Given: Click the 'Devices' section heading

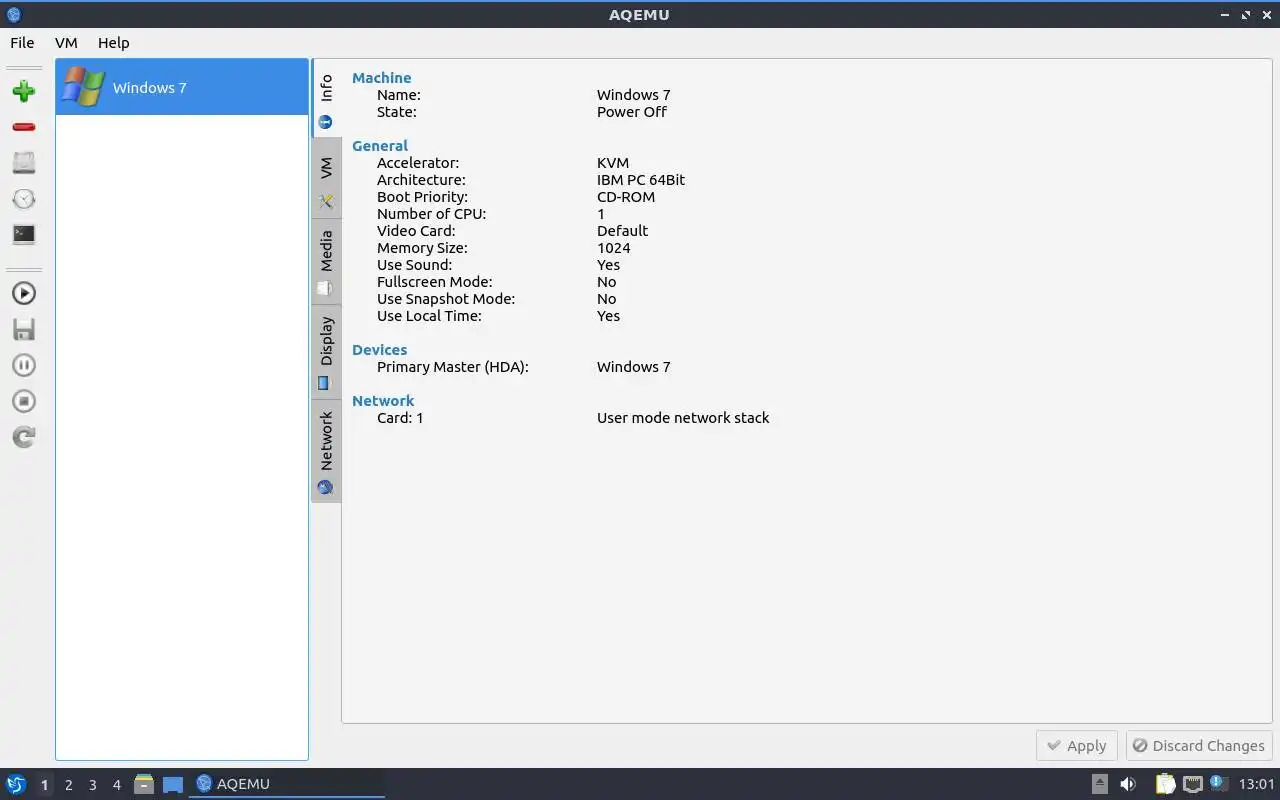Looking at the screenshot, I should [379, 350].
